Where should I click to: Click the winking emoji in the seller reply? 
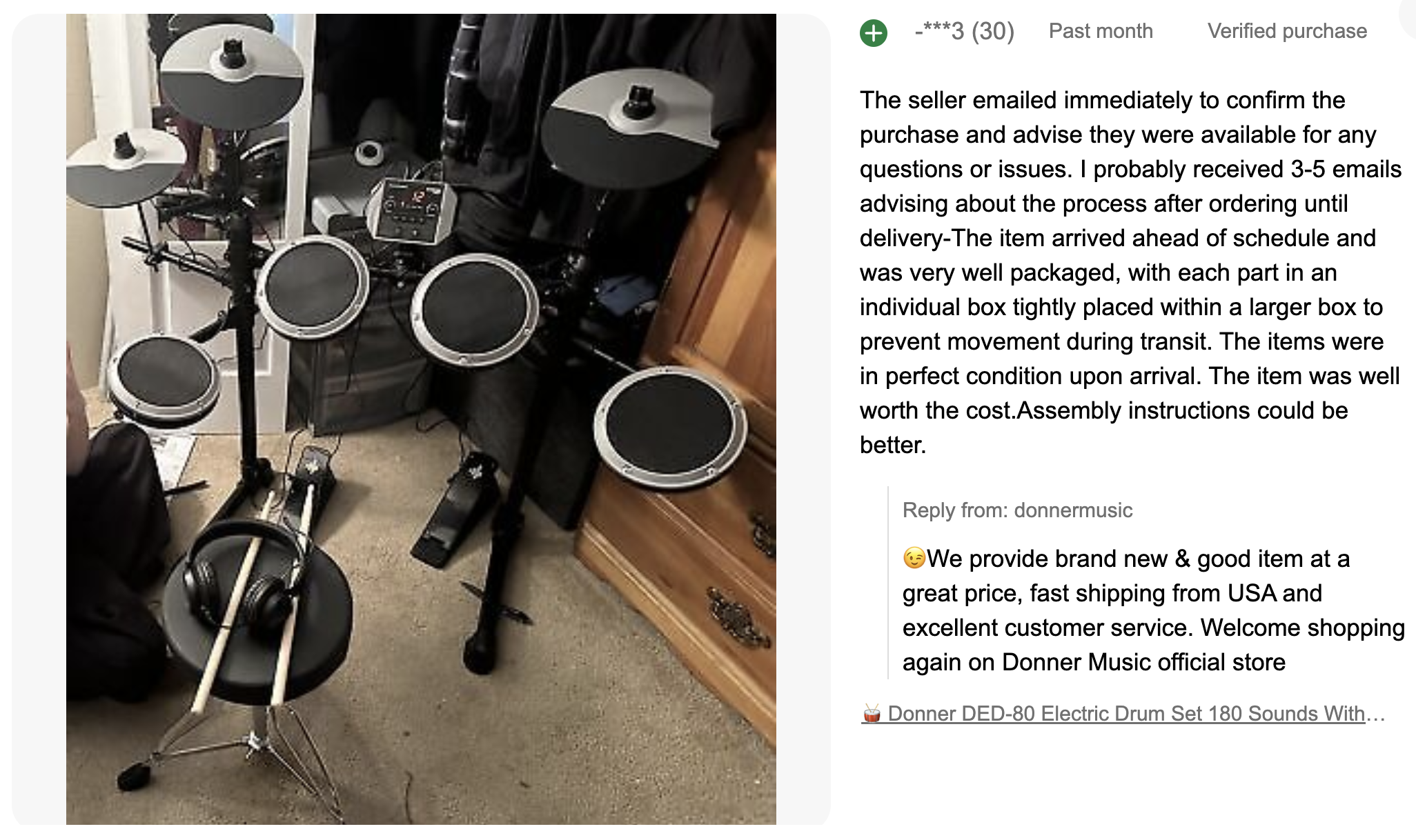point(914,557)
